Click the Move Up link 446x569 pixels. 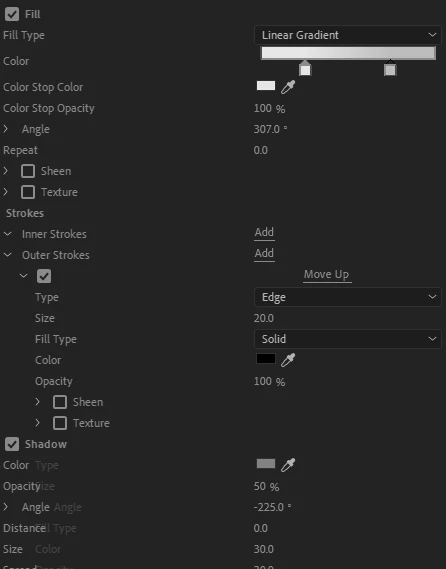pyautogui.click(x=326, y=274)
